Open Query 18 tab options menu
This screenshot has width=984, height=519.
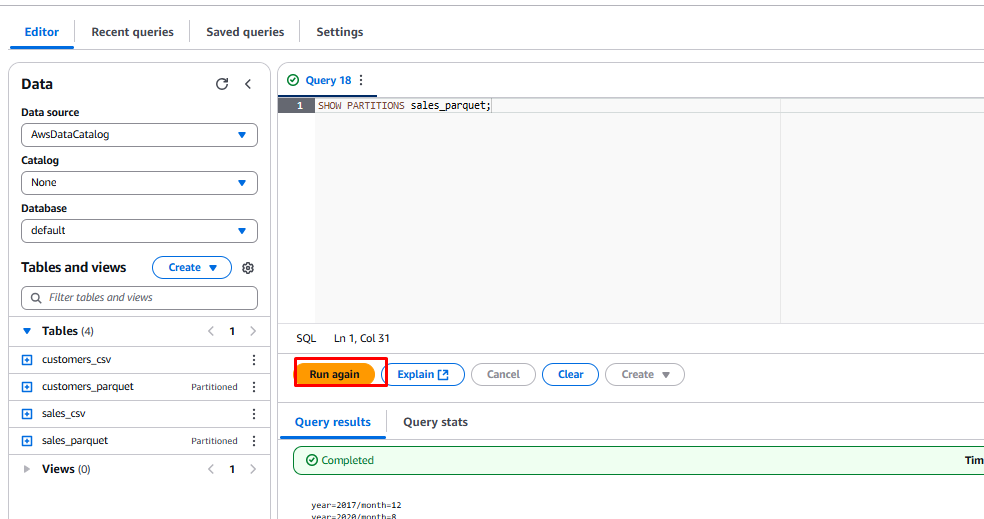click(361, 80)
